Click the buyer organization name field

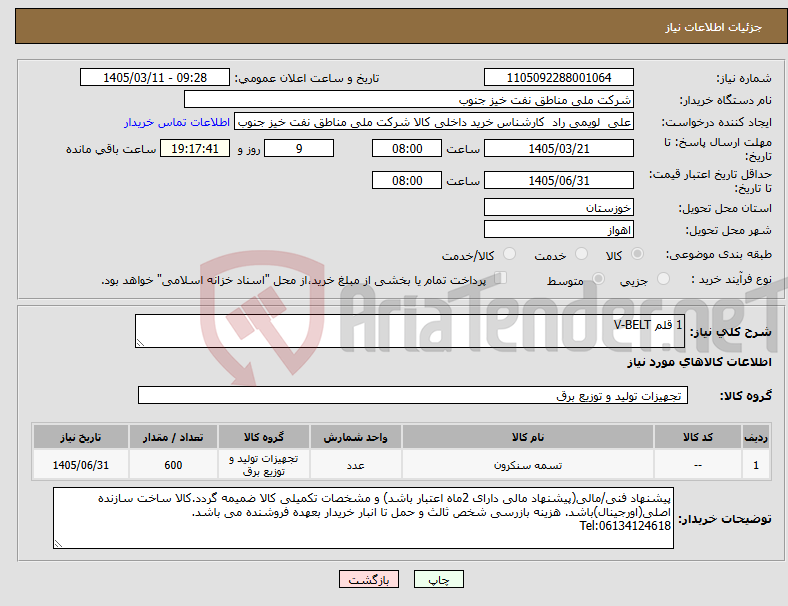coord(409,99)
